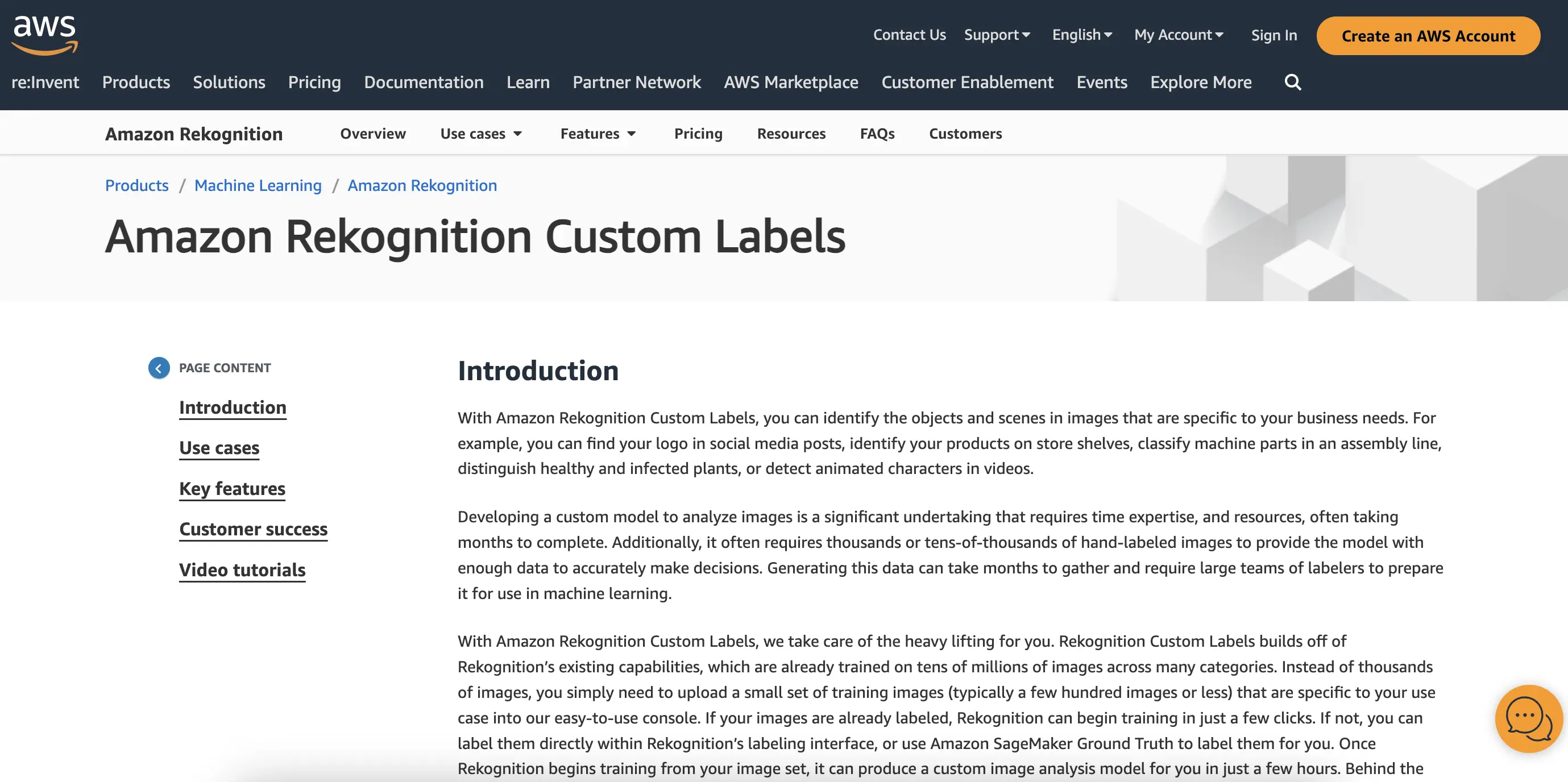Expand the Features dropdown menu
The image size is (1568, 782).
tap(598, 132)
